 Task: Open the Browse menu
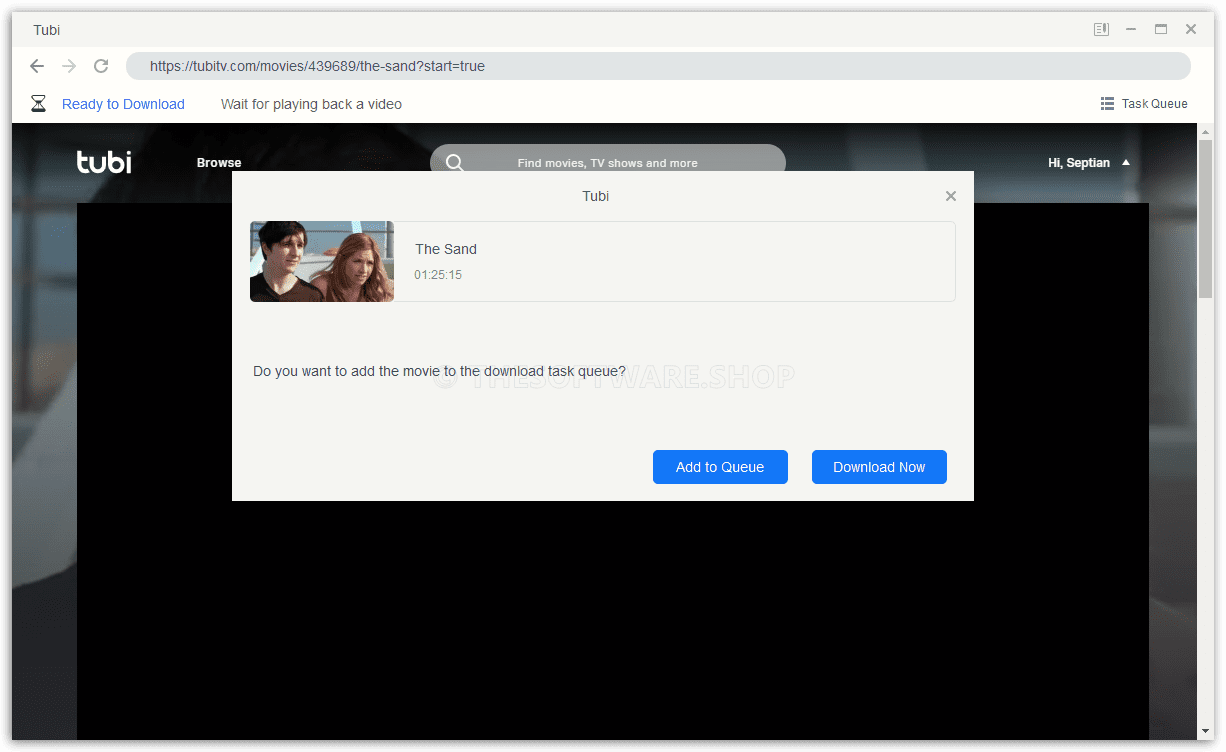tap(219, 163)
